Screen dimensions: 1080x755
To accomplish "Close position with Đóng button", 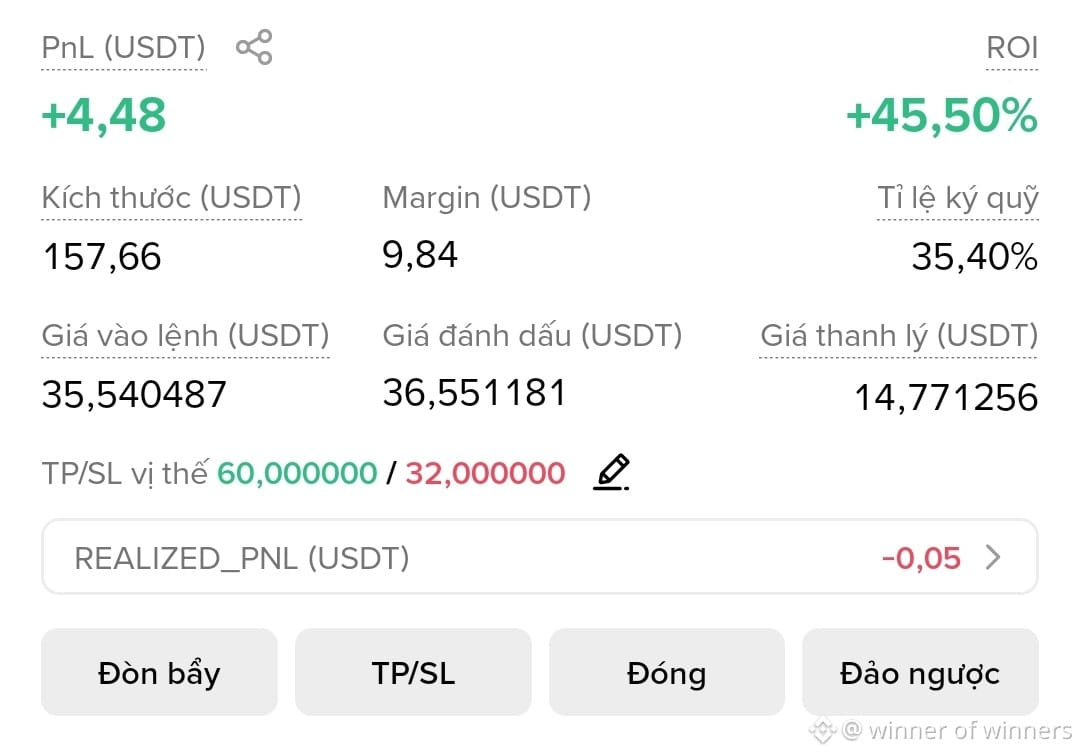I will (x=667, y=672).
